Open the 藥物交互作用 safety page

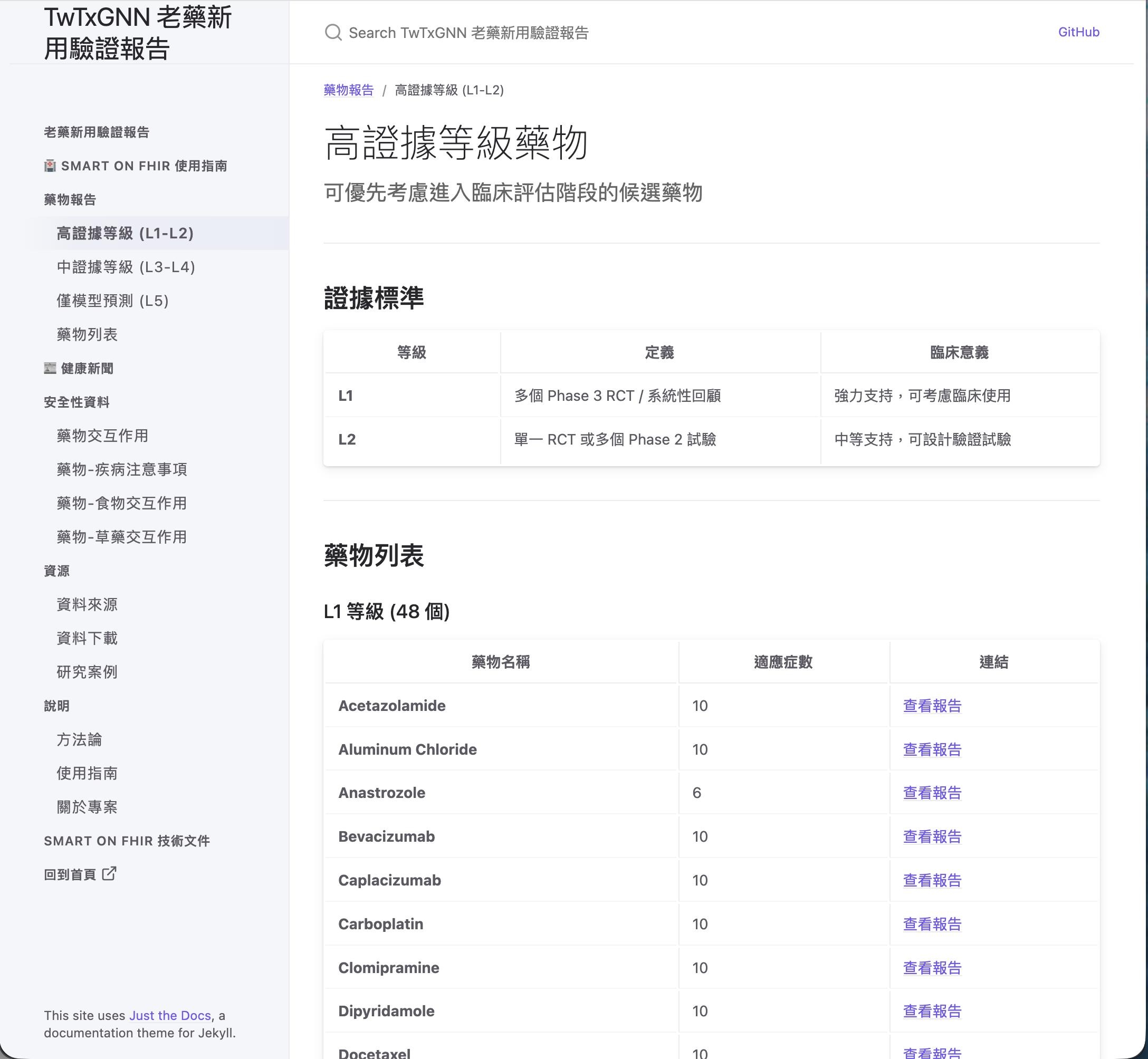tap(102, 436)
